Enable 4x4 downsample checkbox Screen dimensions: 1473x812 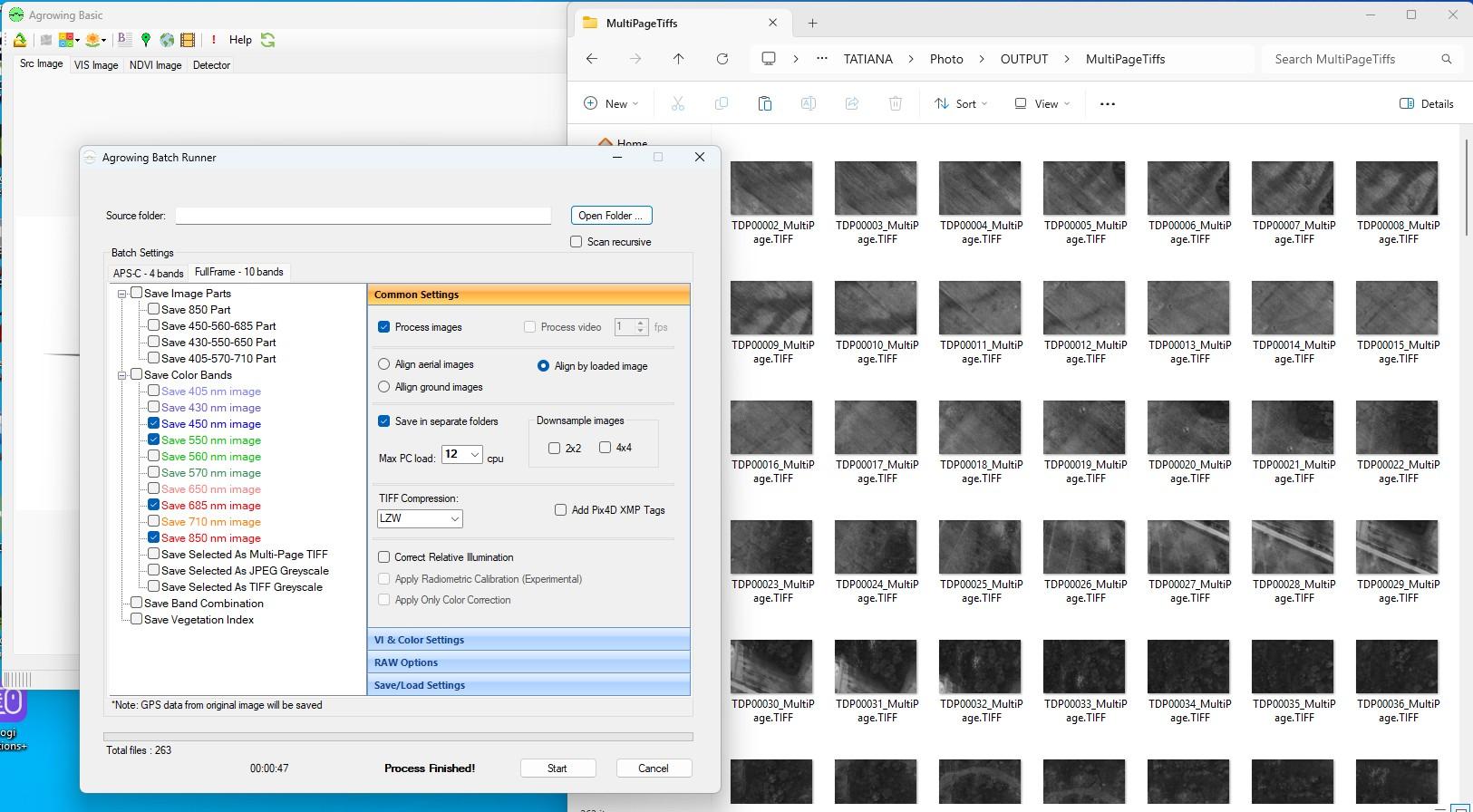click(605, 448)
